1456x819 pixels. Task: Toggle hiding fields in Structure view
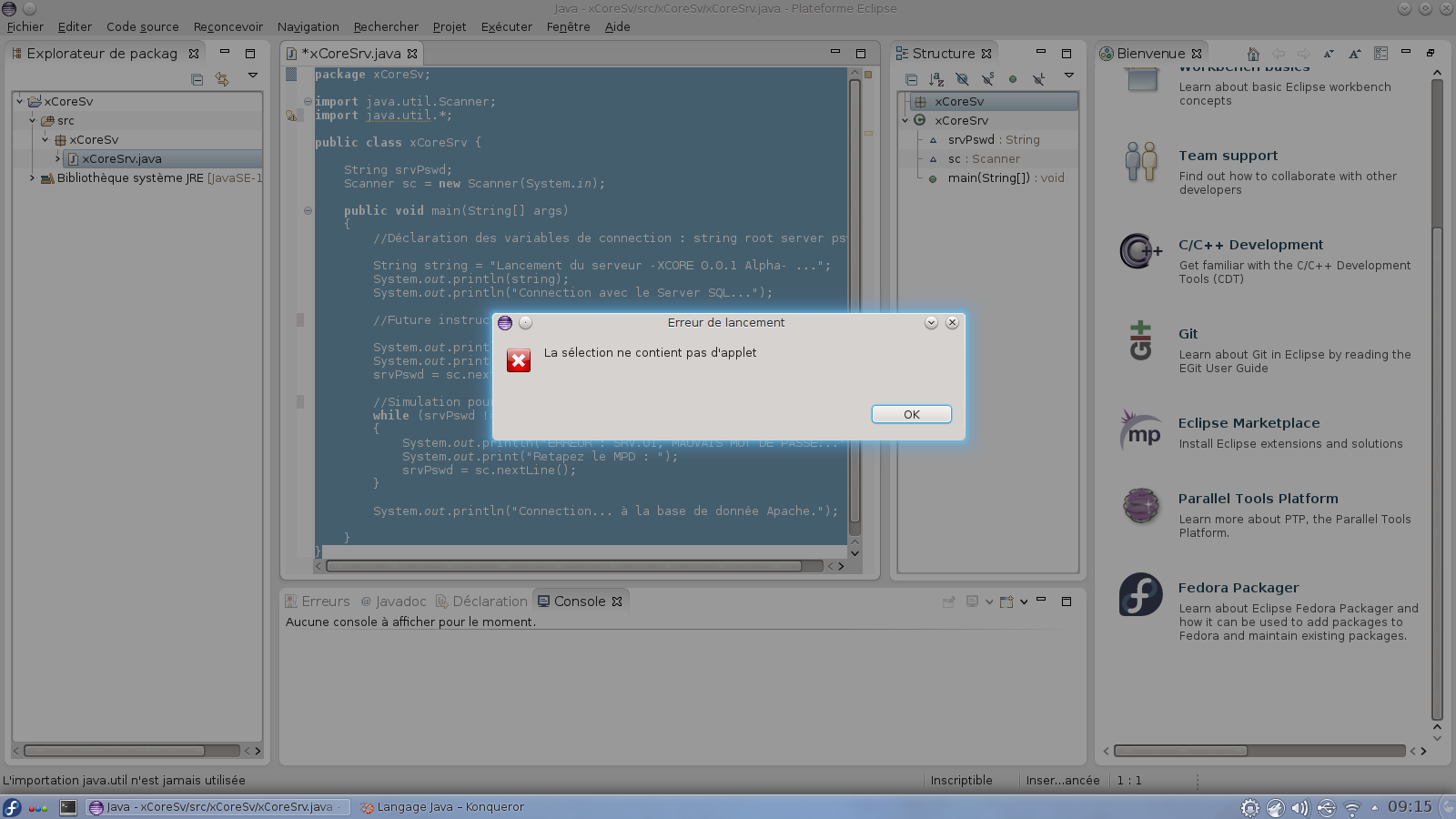[x=962, y=78]
